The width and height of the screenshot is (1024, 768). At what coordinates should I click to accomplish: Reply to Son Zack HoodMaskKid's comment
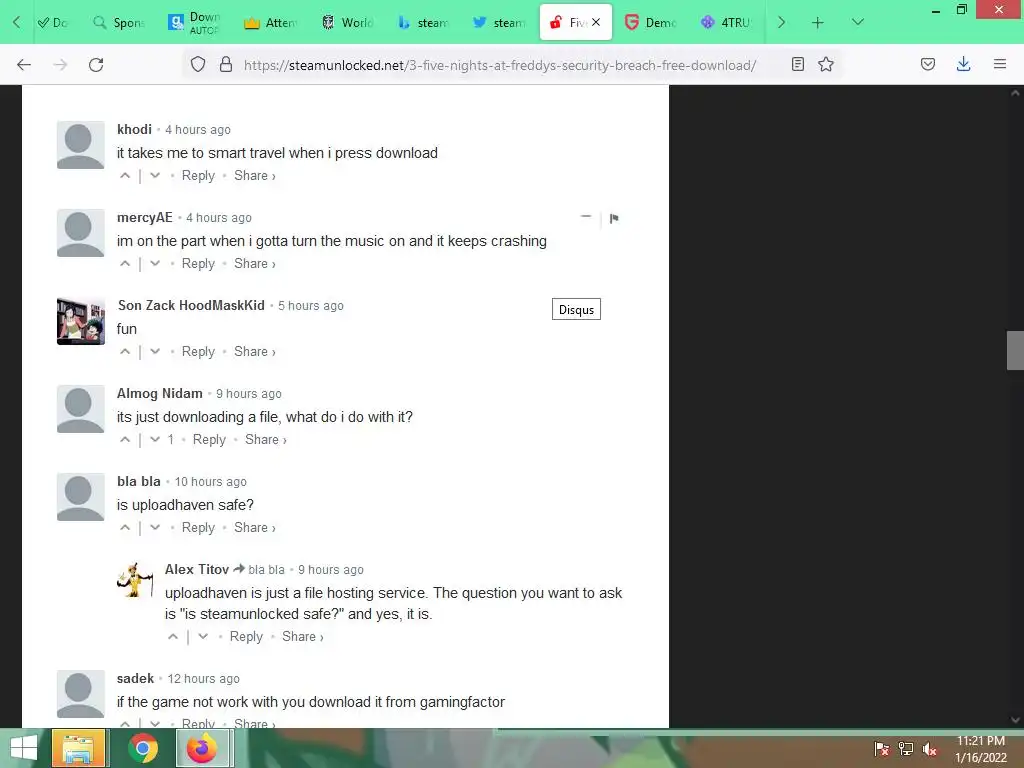tap(198, 352)
